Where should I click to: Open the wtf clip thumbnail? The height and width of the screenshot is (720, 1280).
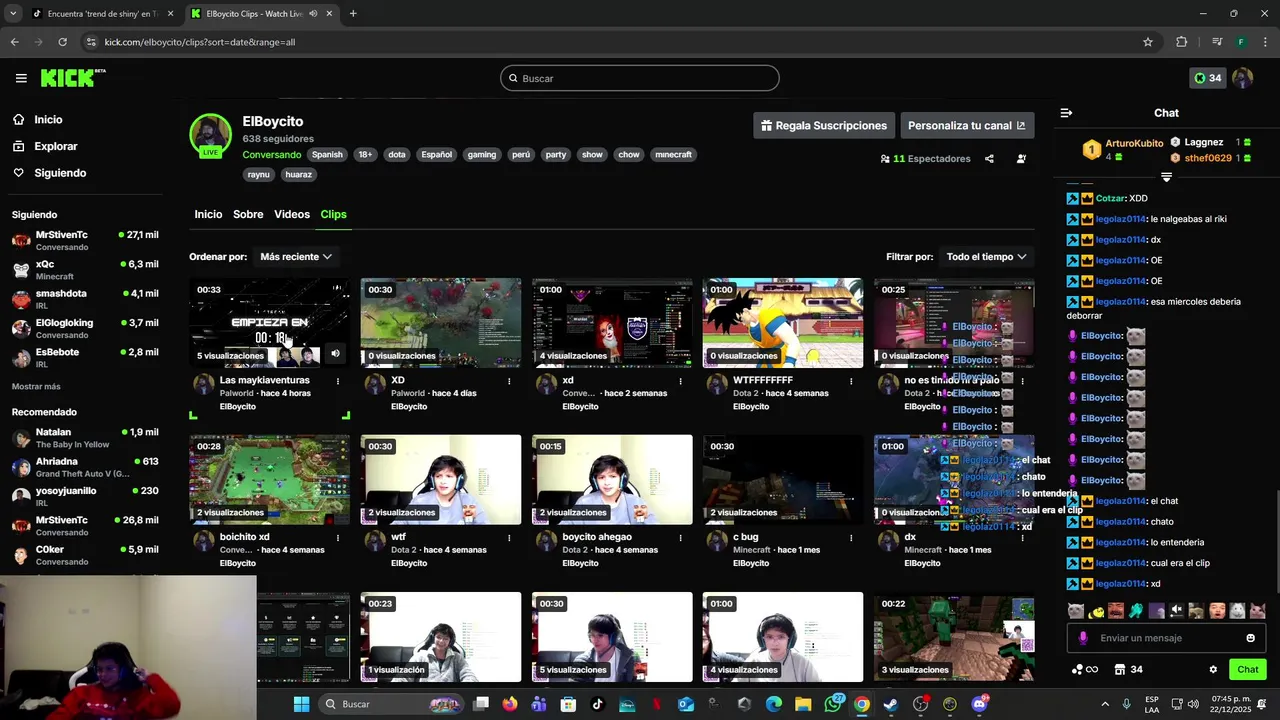(441, 479)
